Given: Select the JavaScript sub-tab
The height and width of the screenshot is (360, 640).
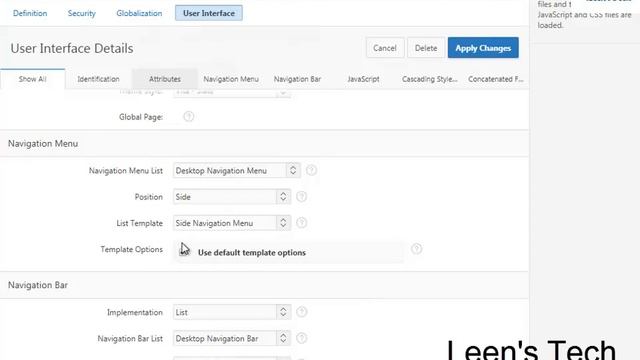Looking at the screenshot, I should [363, 79].
